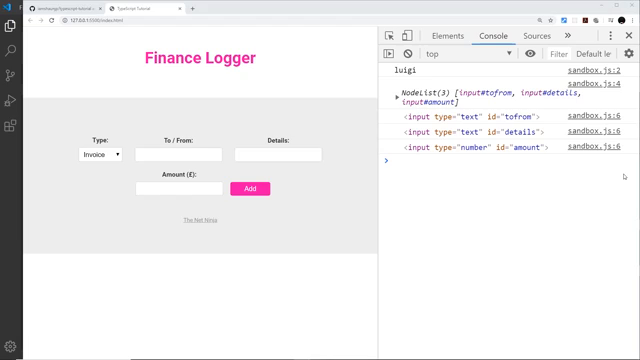This screenshot has width=640, height=360.
Task: Open the DevTools three-dot customize menu
Action: click(611, 36)
